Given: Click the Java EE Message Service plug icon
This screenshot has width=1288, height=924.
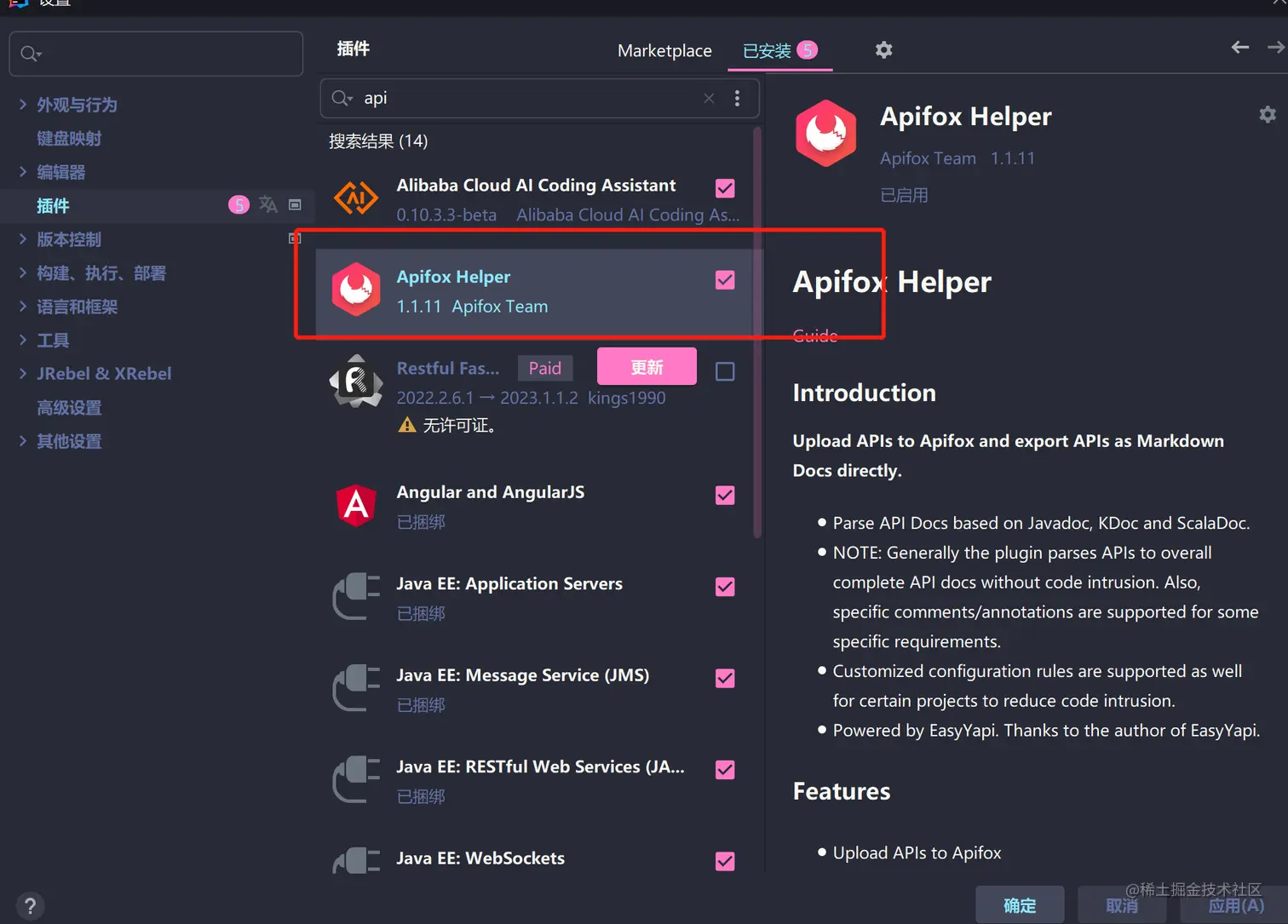Looking at the screenshot, I should point(356,687).
